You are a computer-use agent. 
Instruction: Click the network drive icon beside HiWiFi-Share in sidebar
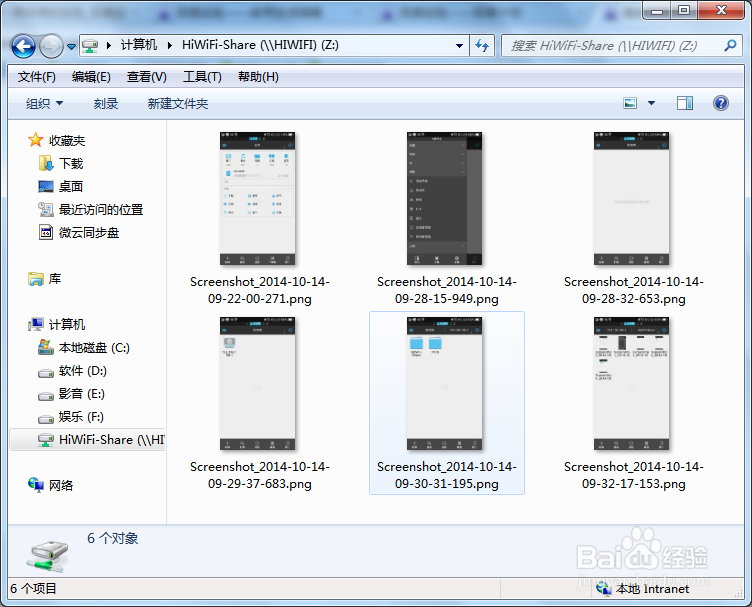point(46,440)
